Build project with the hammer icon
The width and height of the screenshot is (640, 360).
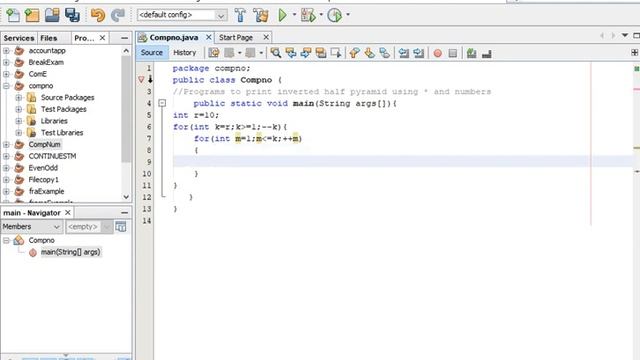pyautogui.click(x=240, y=15)
